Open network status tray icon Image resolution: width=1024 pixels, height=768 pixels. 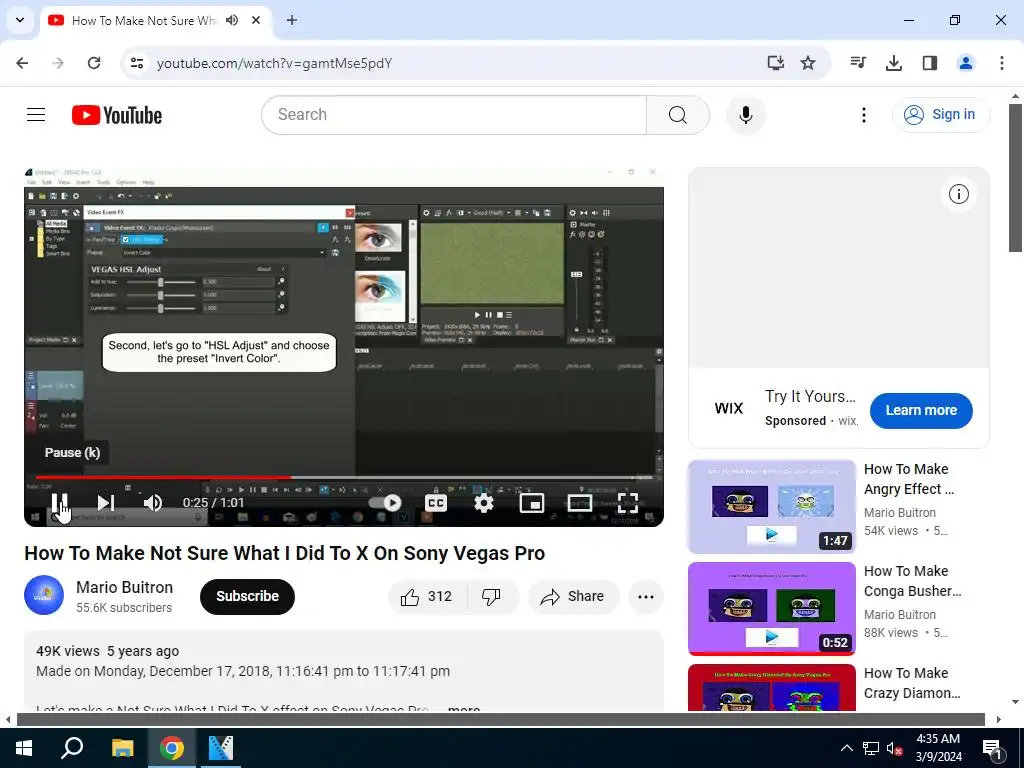coord(871,748)
